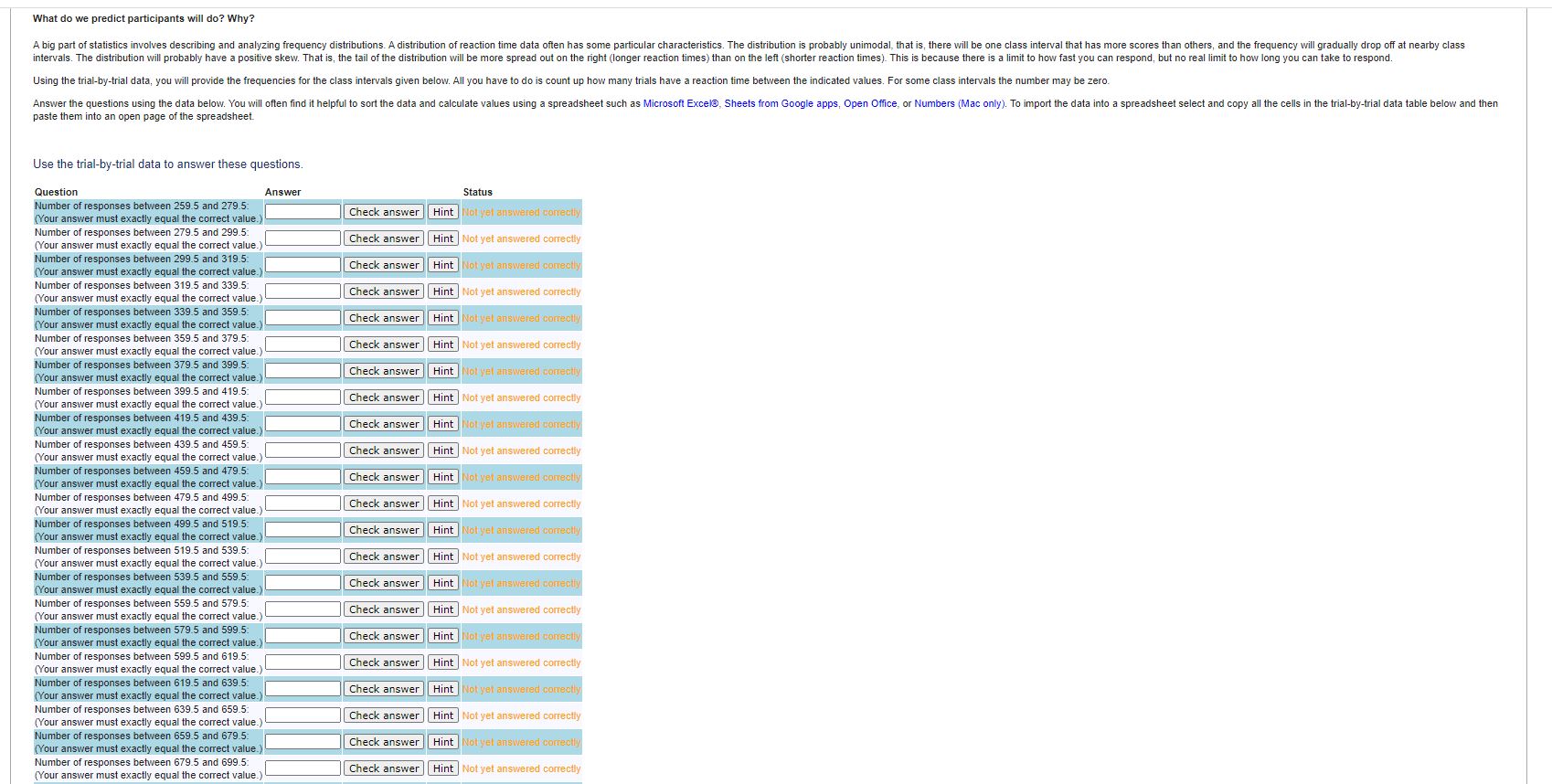The image size is (1552, 784).
Task: Click answer field for 279.5 and 299.5
Action: coord(303,238)
